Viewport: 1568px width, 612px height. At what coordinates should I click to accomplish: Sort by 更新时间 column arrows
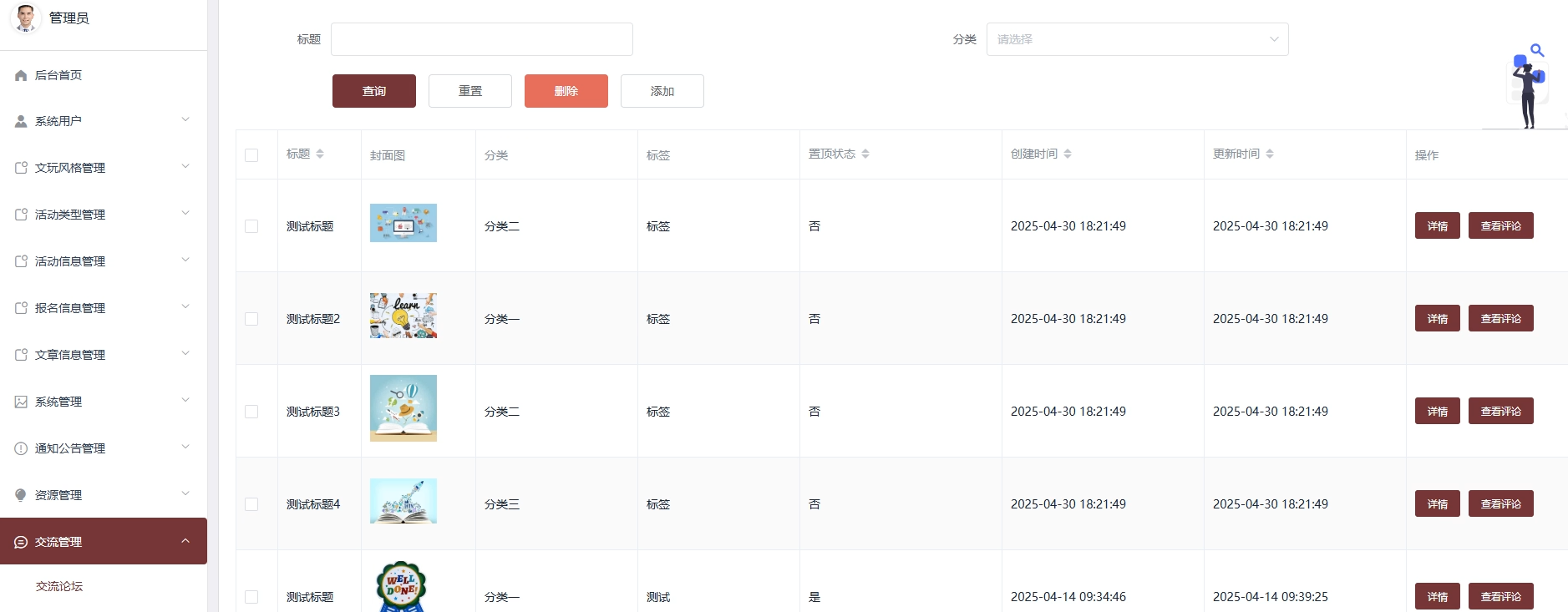pyautogui.click(x=1270, y=154)
